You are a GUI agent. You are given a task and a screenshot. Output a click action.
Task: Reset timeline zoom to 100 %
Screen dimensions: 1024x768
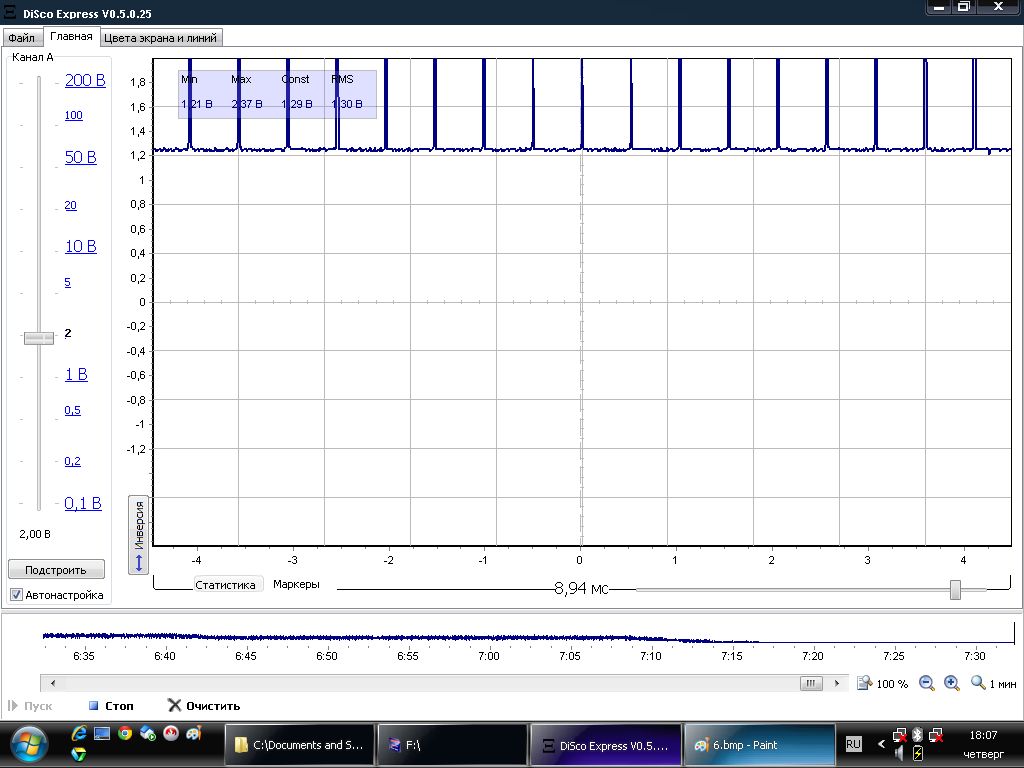pyautogui.click(x=882, y=684)
